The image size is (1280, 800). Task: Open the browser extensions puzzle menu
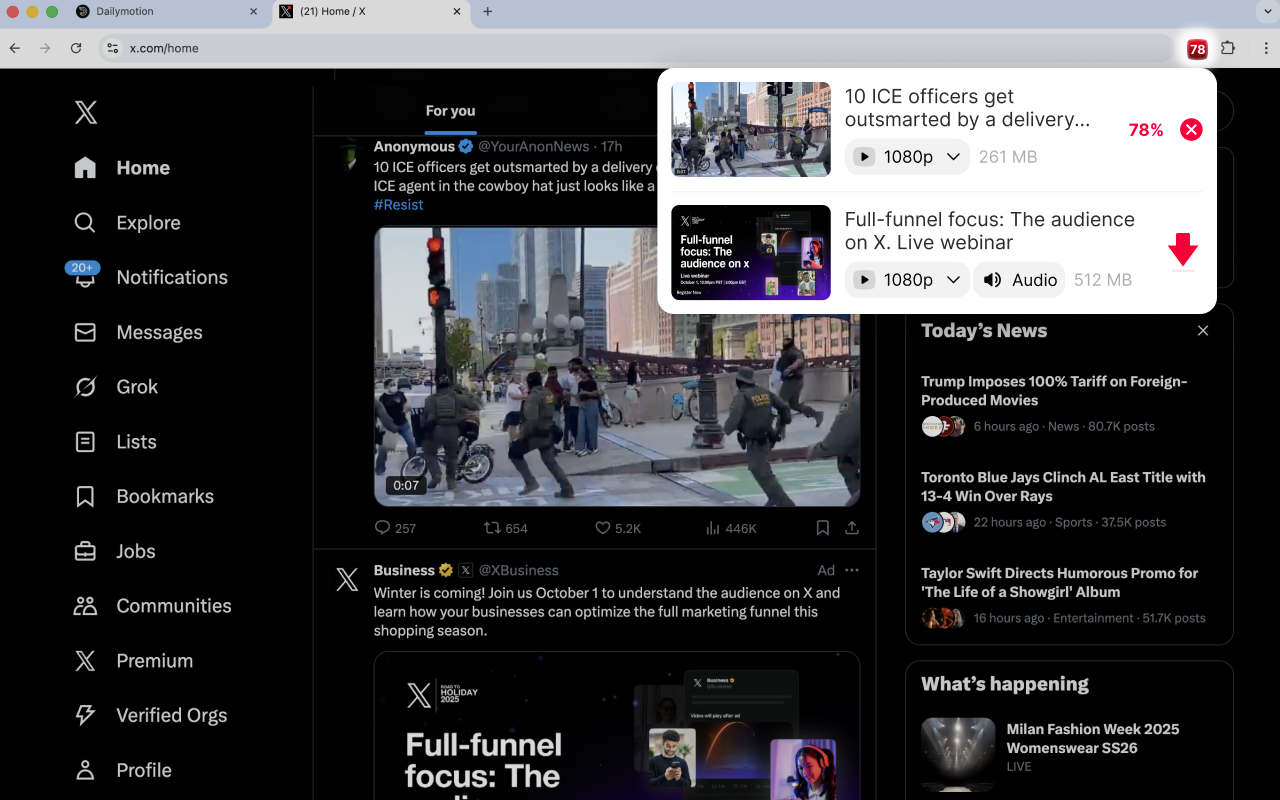click(1229, 48)
